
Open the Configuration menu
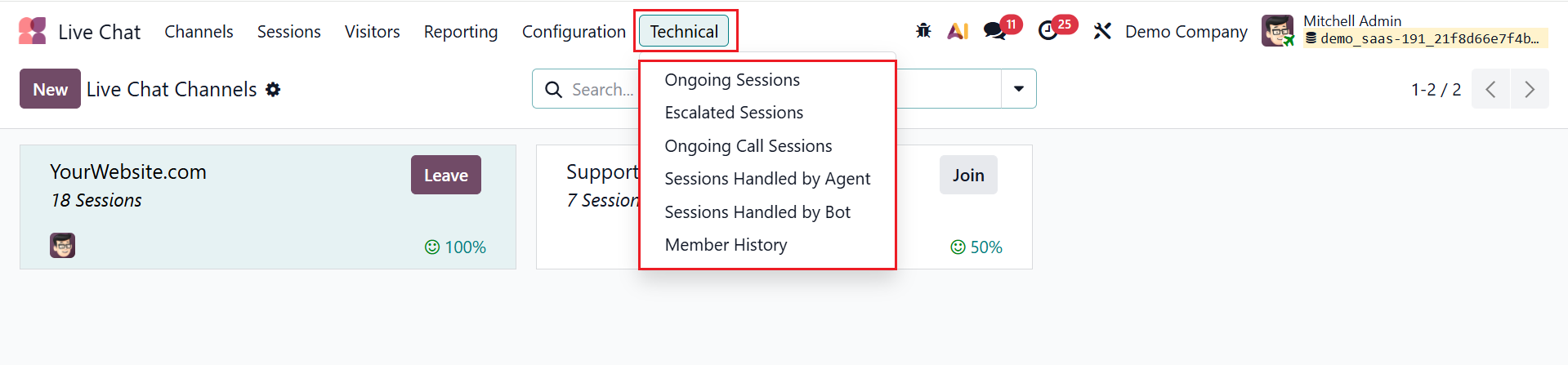[x=574, y=31]
